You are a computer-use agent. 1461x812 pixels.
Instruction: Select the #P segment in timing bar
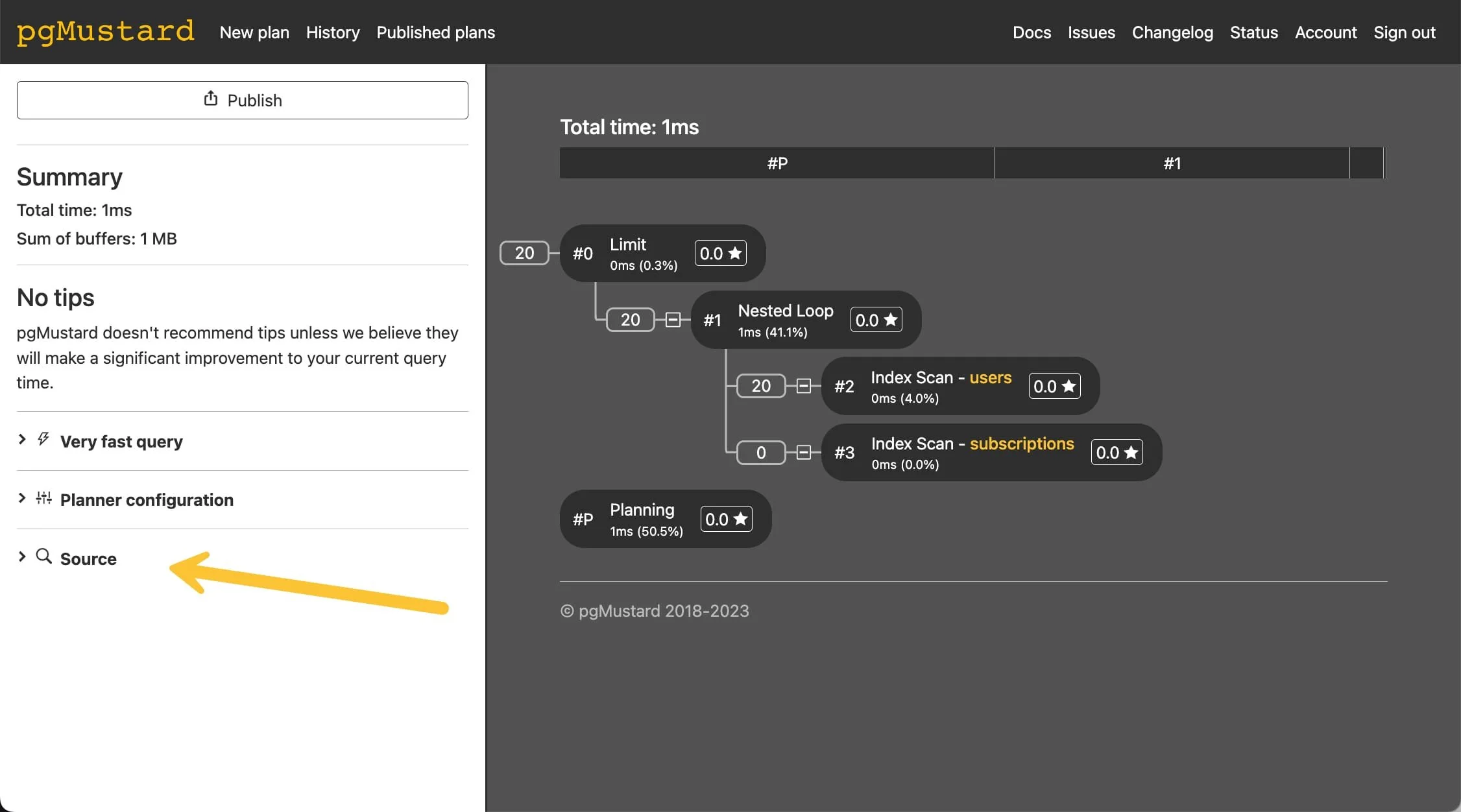pos(777,163)
